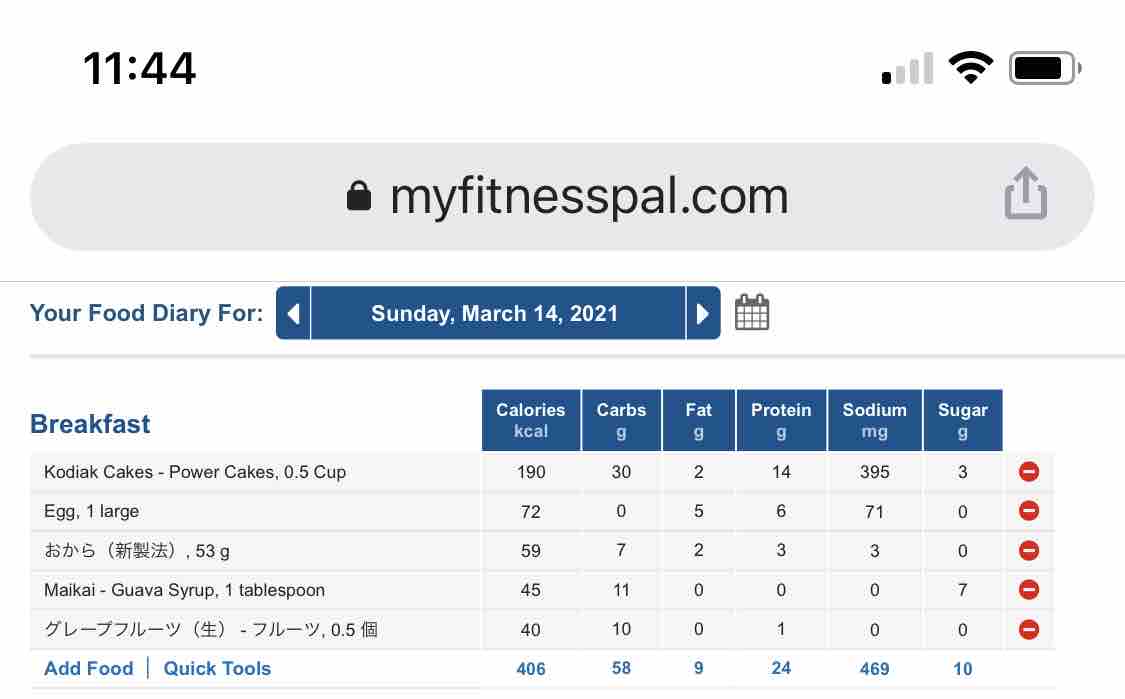This screenshot has width=1125, height=699.
Task: Open the Sunday, March 14, 2021 date selector
Action: click(495, 314)
